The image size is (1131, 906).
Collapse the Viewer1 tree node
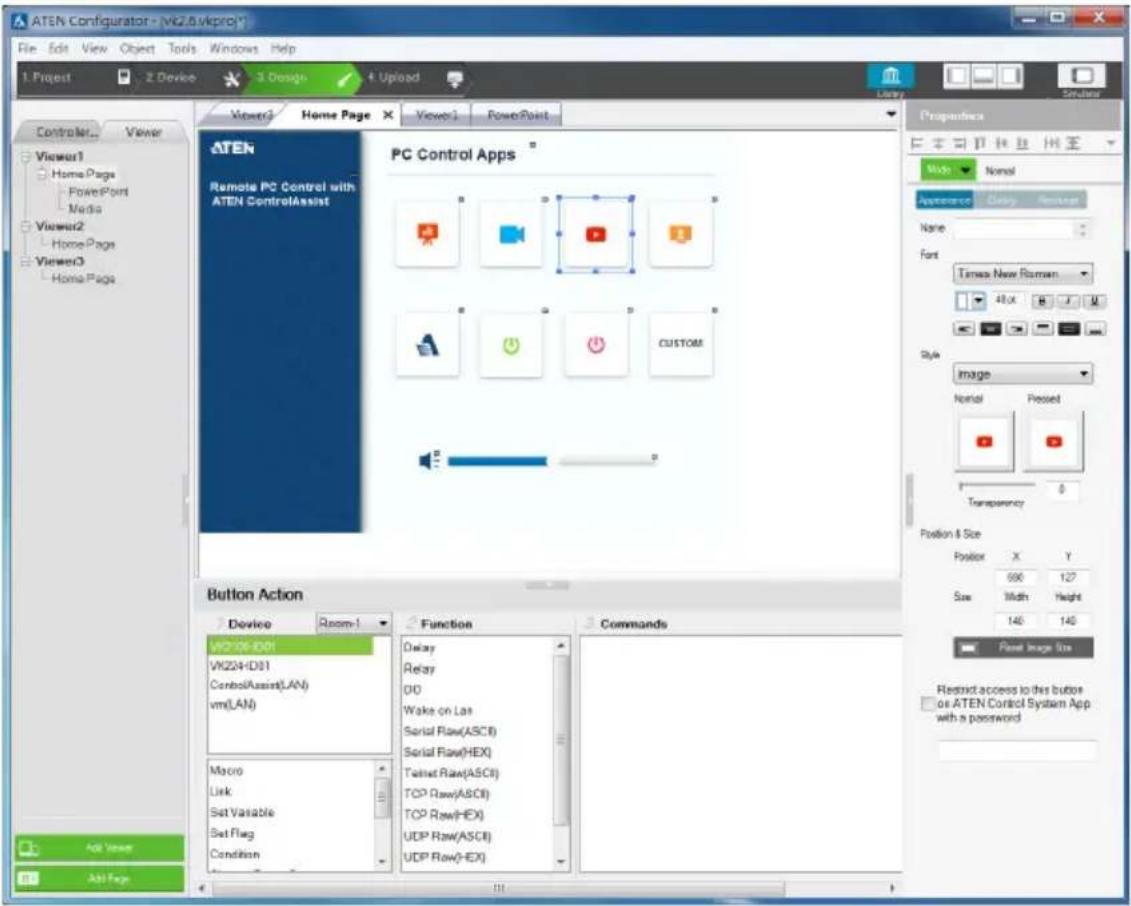[26, 157]
